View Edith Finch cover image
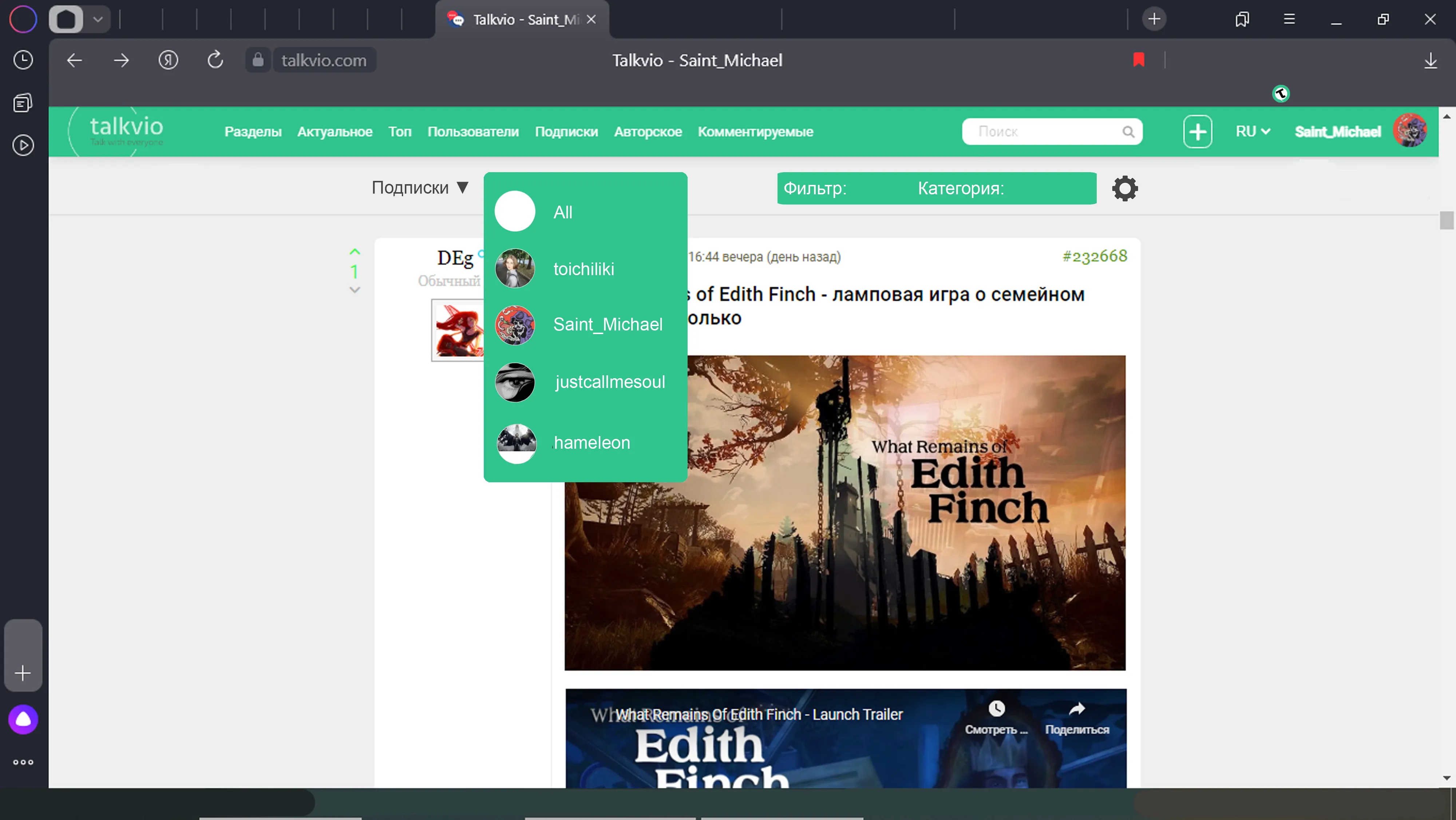Screen dimensions: 1456x820 (845, 512)
